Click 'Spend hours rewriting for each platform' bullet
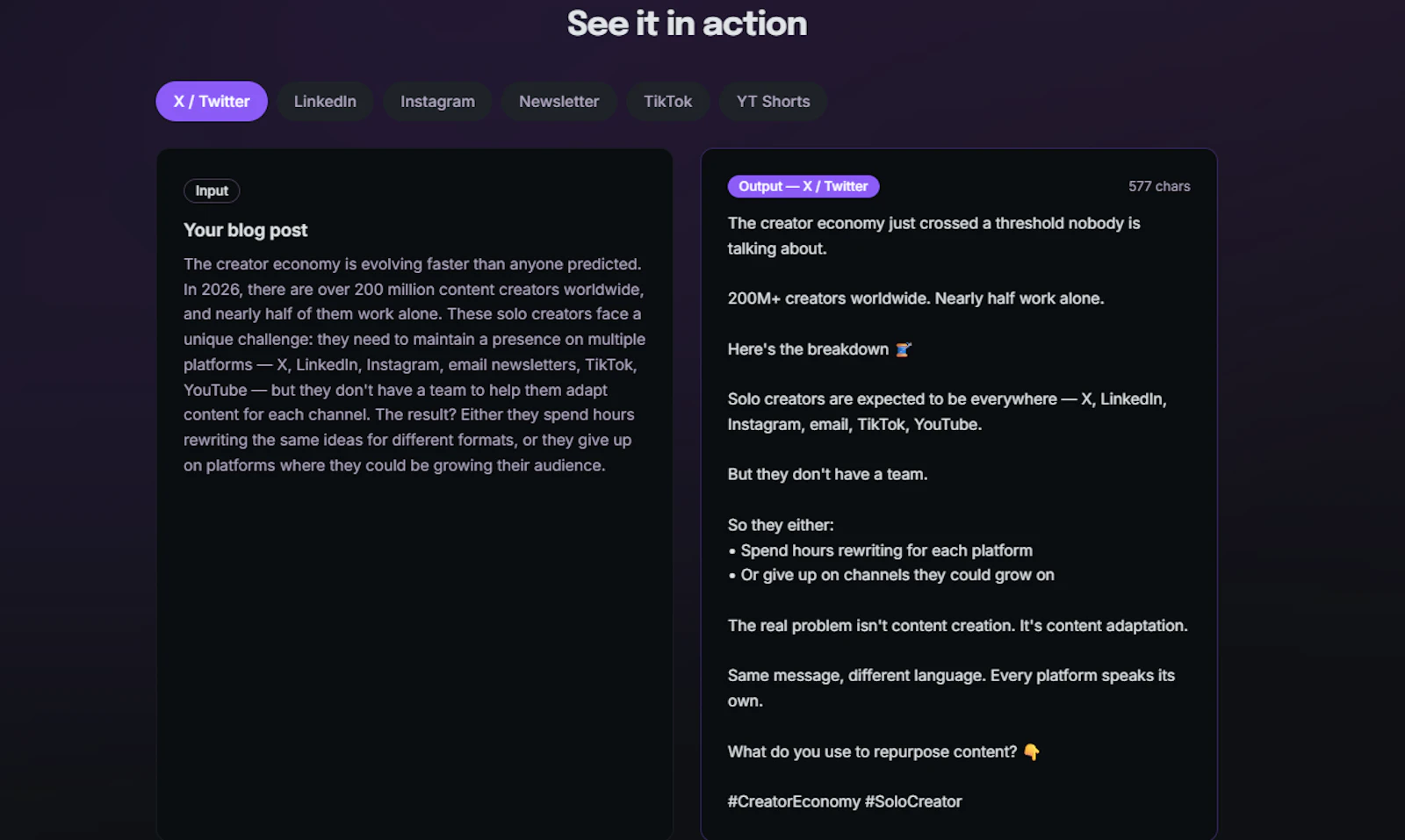This screenshot has height=840, width=1405. pyautogui.click(x=881, y=550)
